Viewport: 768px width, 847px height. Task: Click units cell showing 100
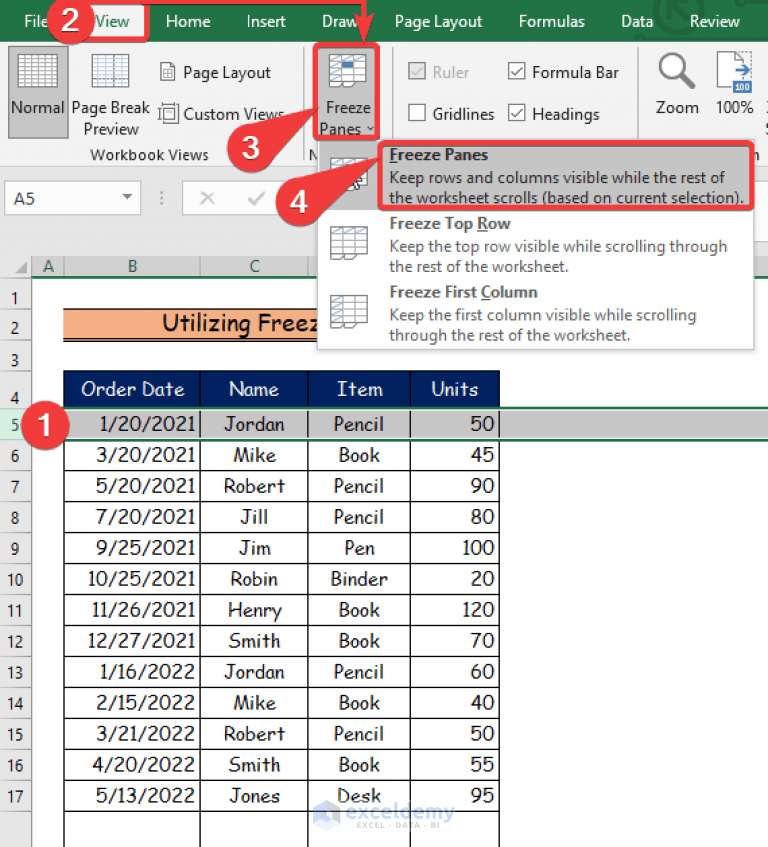coord(455,548)
